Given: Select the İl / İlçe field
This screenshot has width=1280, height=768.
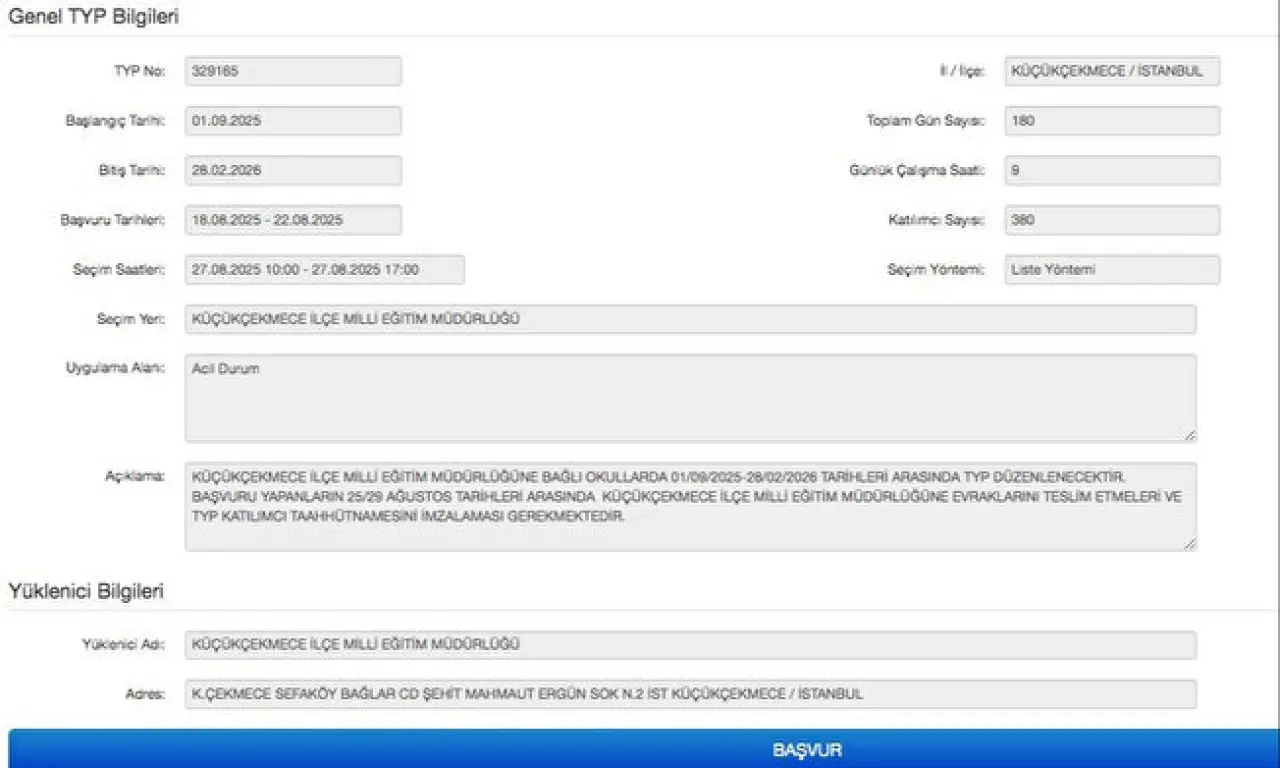Looking at the screenshot, I should 1112,71.
